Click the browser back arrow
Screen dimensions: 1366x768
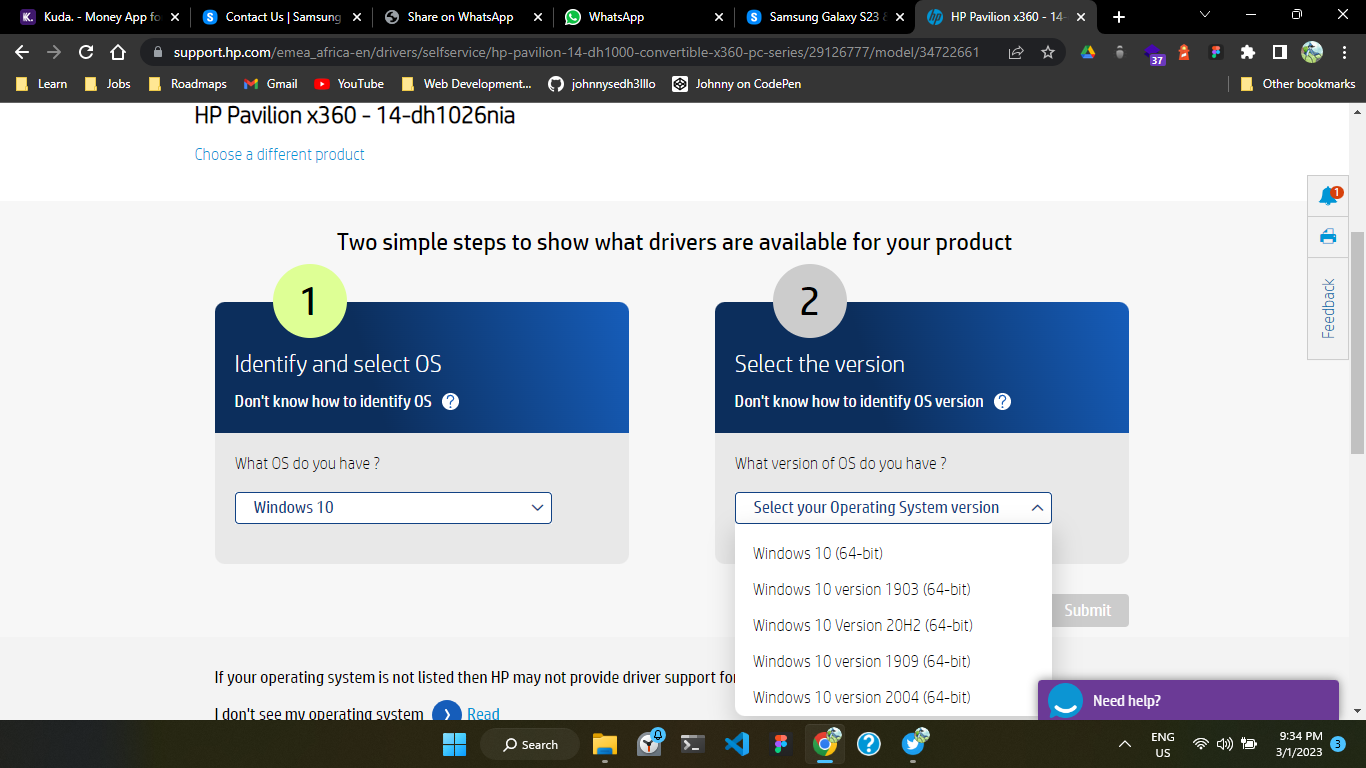click(22, 52)
